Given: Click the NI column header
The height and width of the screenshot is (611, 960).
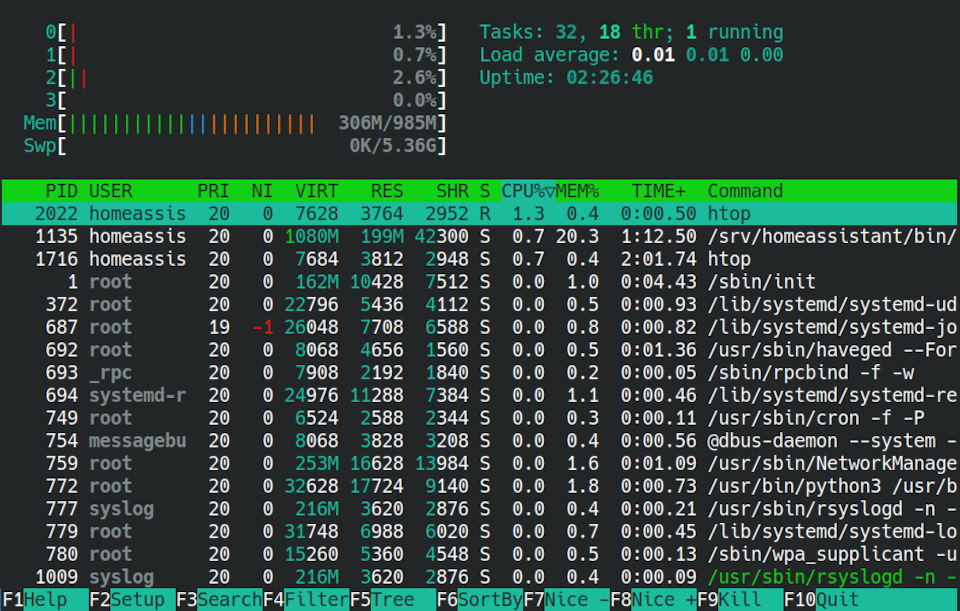Looking at the screenshot, I should point(262,191).
